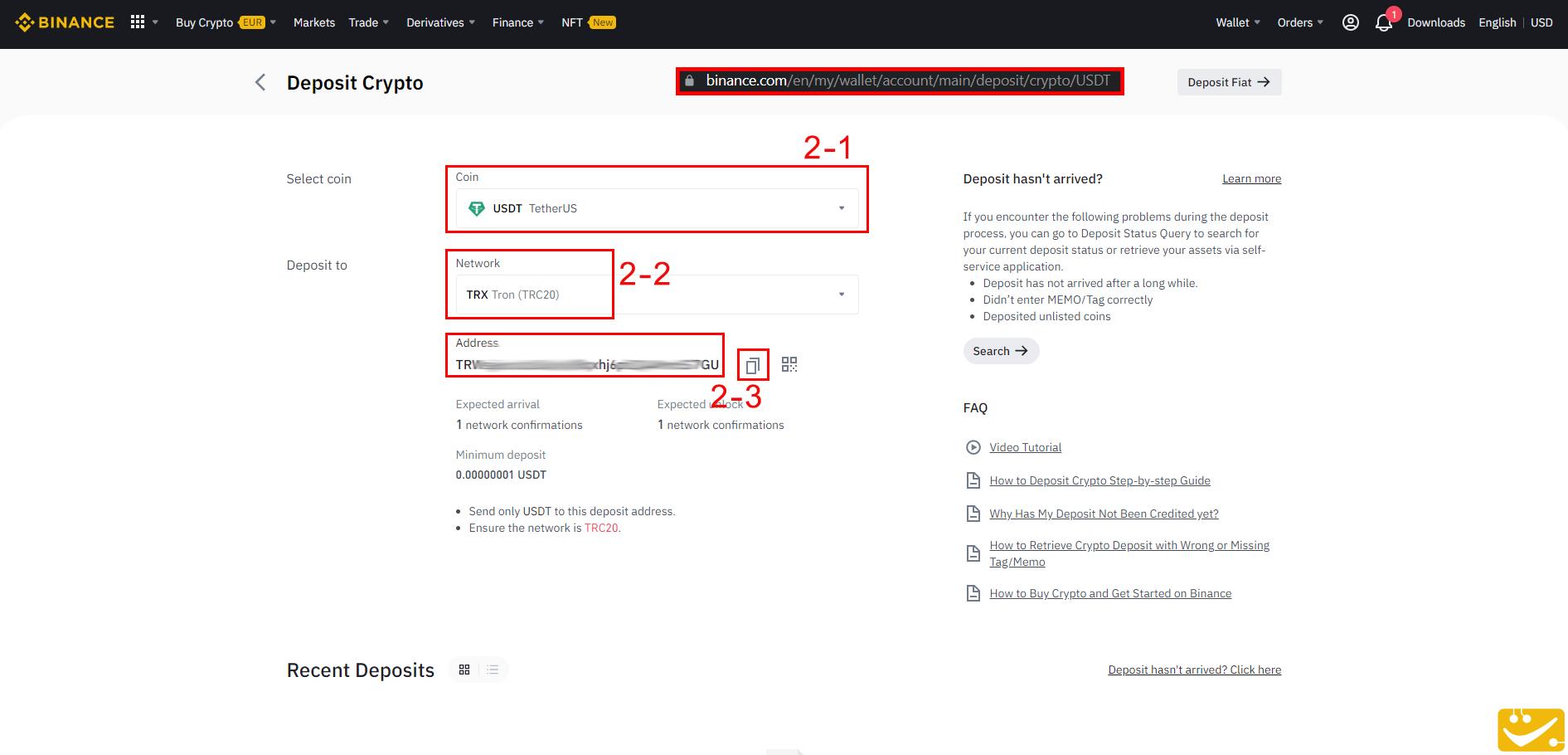Open Why Has My Deposit Not Been Credited

[x=1104, y=514]
